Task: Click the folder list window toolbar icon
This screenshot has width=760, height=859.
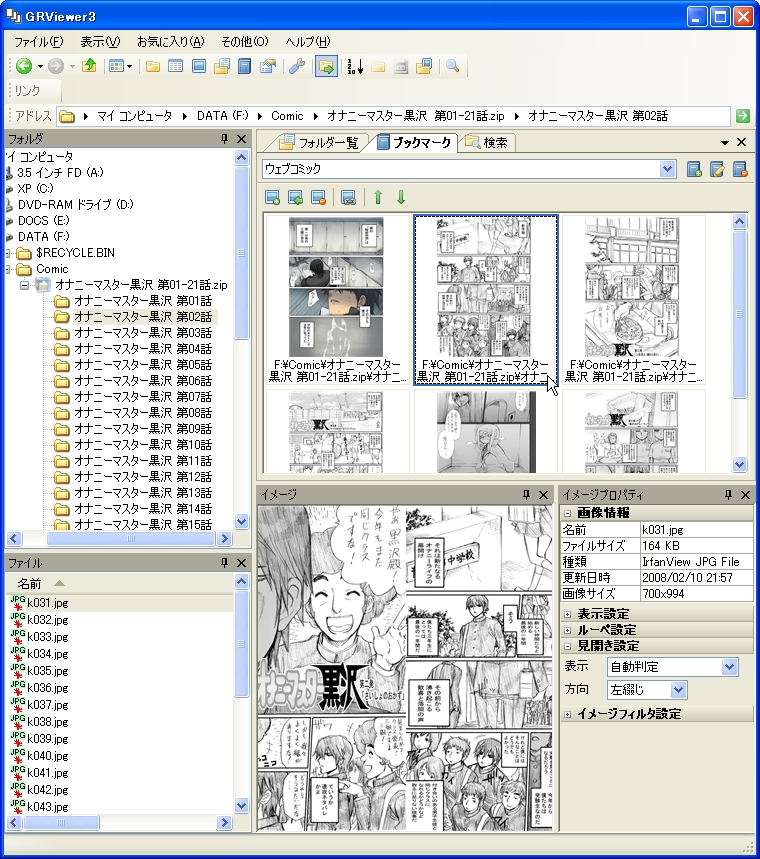Action: coord(221,66)
